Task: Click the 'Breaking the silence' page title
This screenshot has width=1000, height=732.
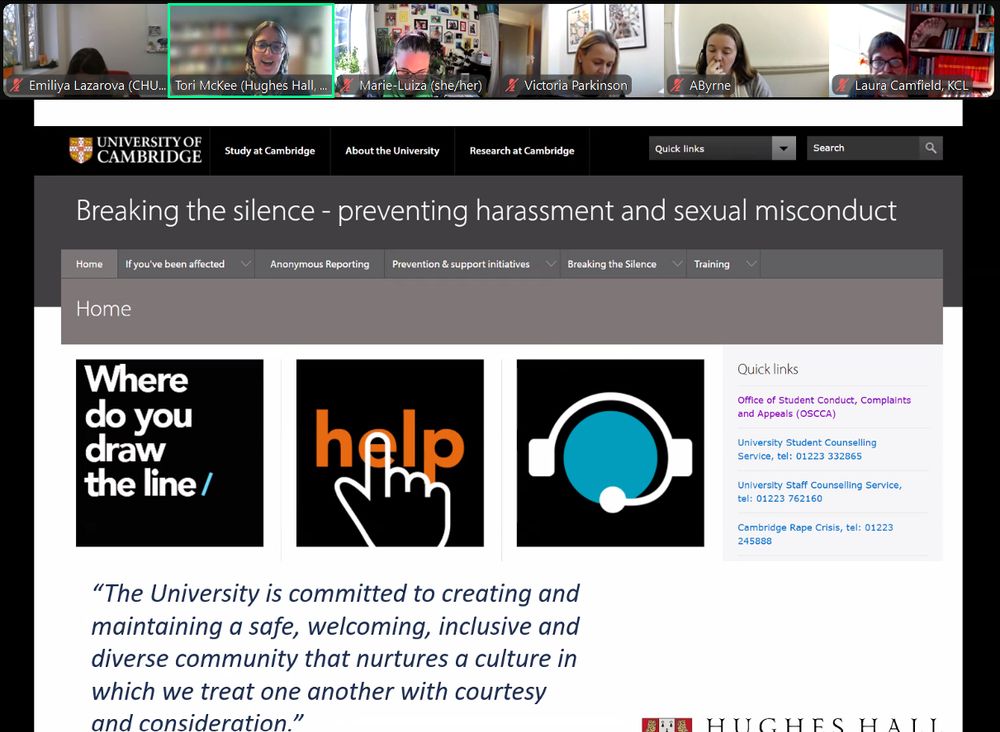Action: point(486,210)
